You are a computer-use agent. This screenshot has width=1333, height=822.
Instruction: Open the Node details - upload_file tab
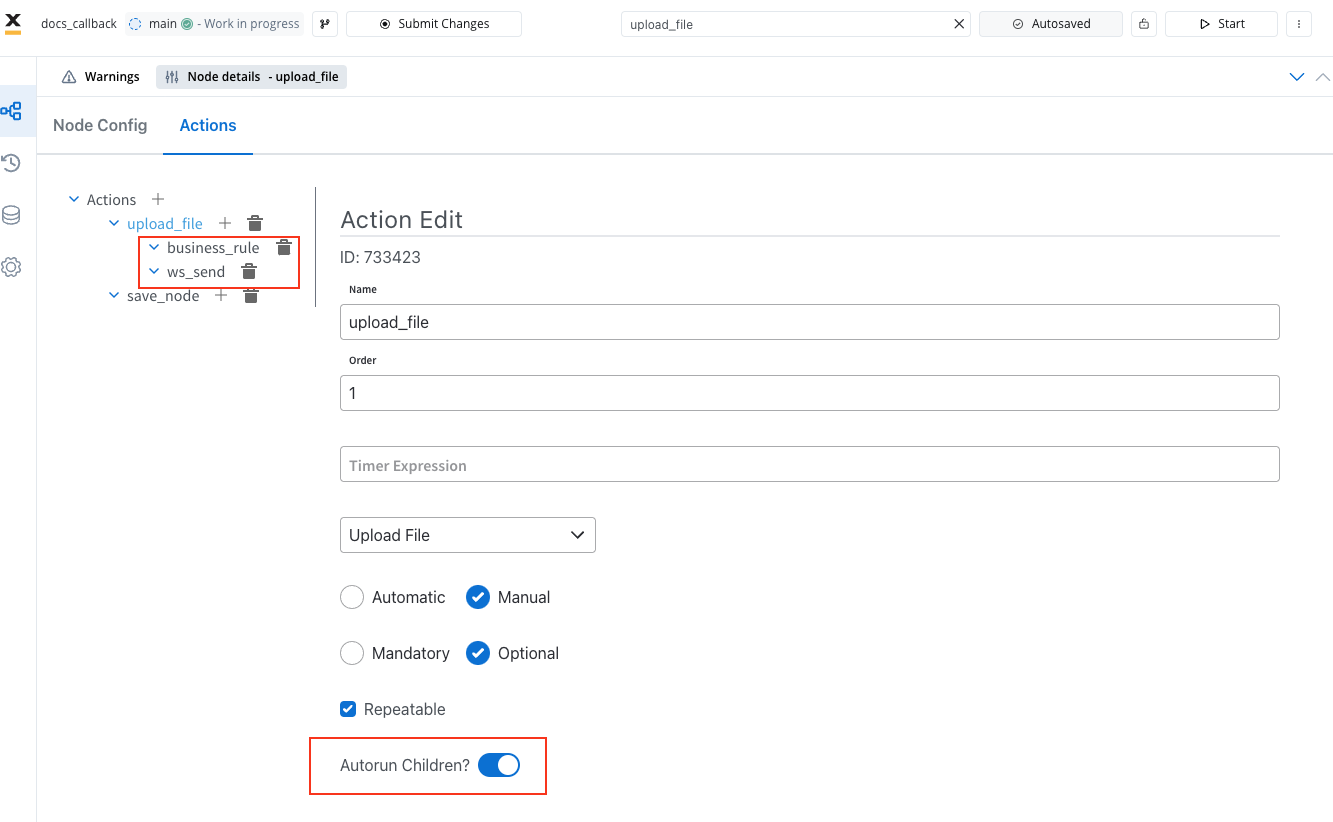point(252,77)
